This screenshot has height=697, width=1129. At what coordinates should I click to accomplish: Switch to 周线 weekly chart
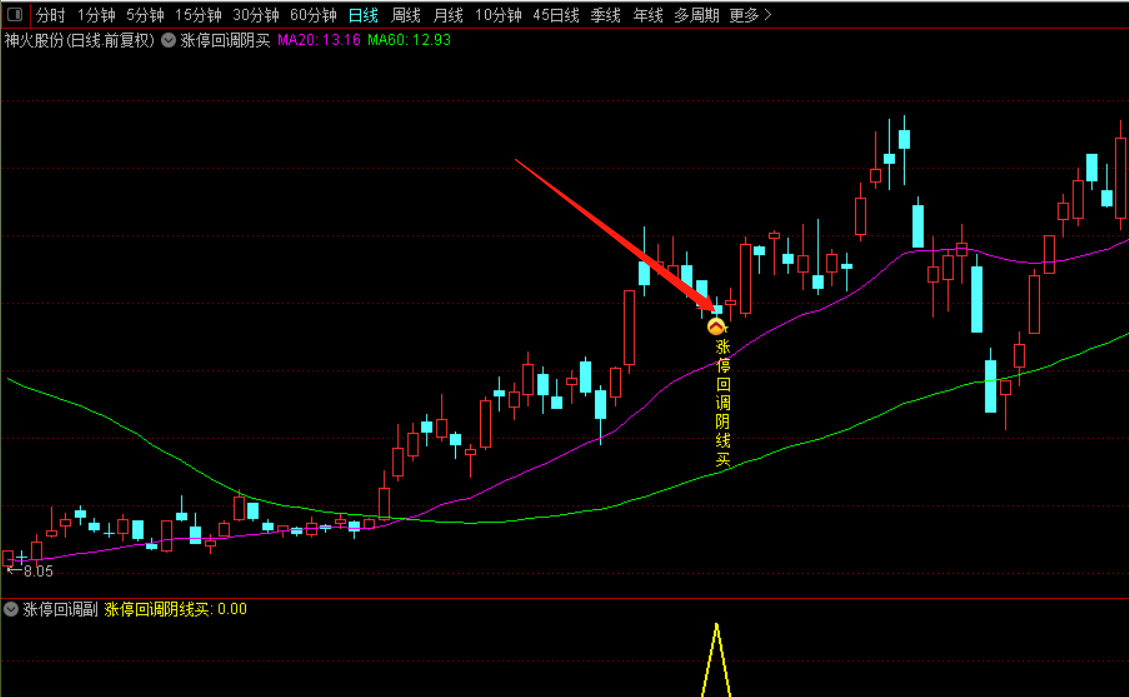coord(406,15)
